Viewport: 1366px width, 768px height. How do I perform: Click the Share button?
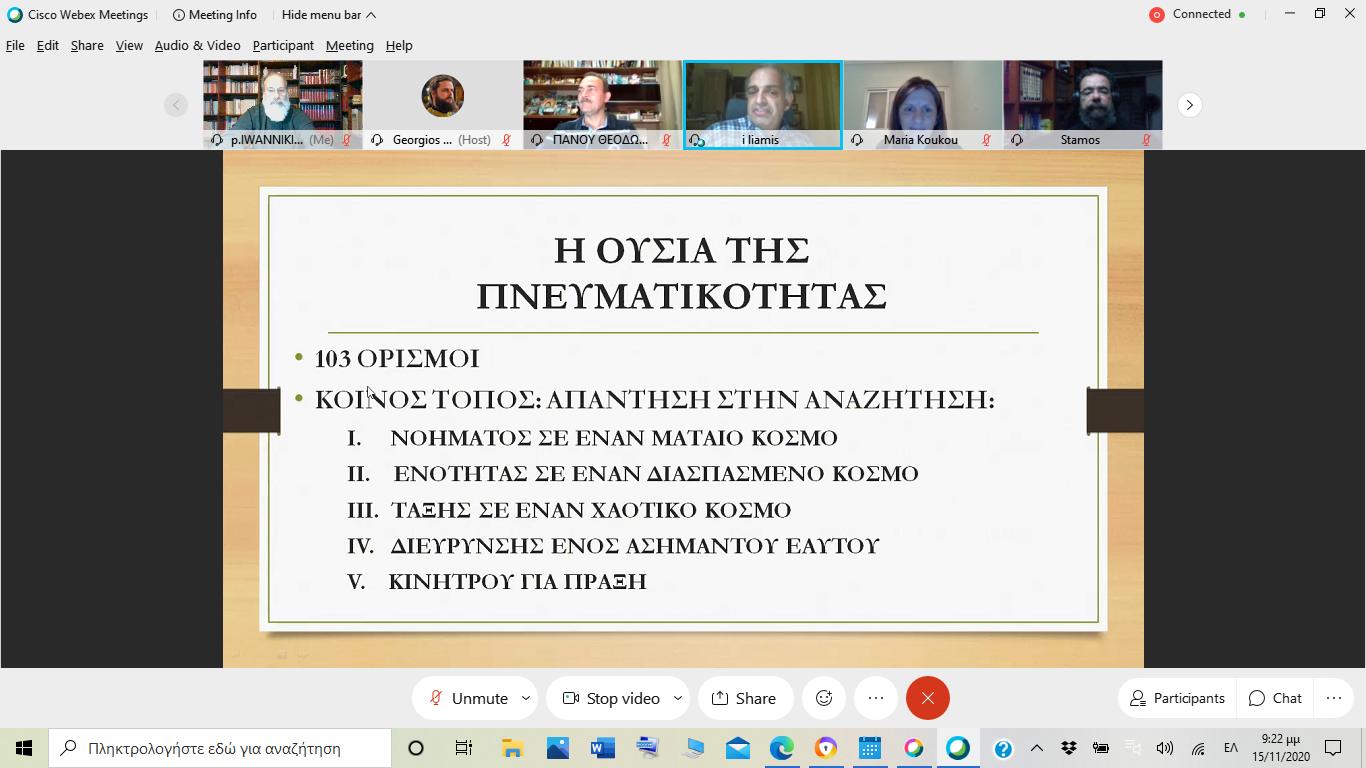tap(744, 698)
